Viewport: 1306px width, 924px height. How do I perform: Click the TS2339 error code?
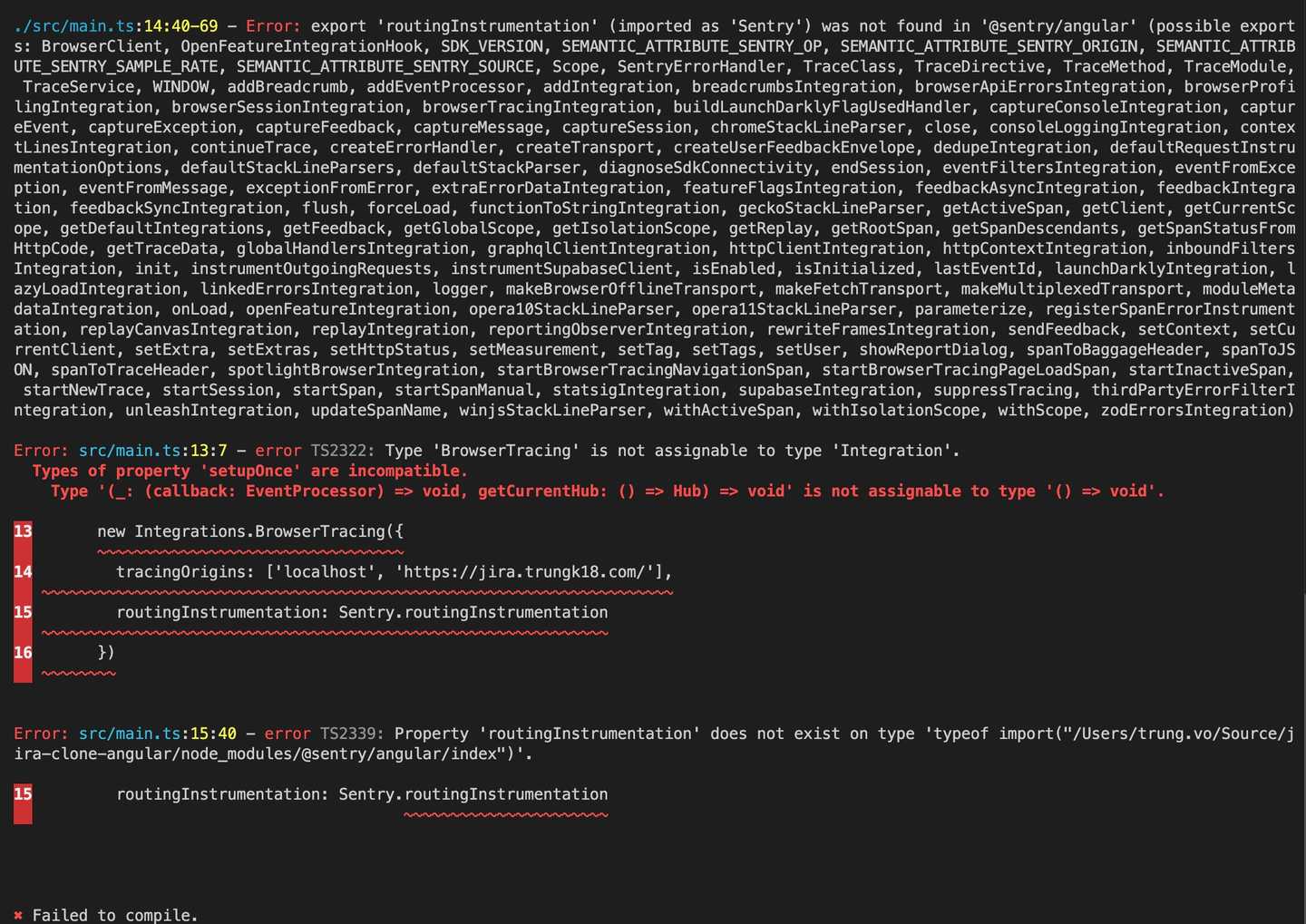pos(352,734)
